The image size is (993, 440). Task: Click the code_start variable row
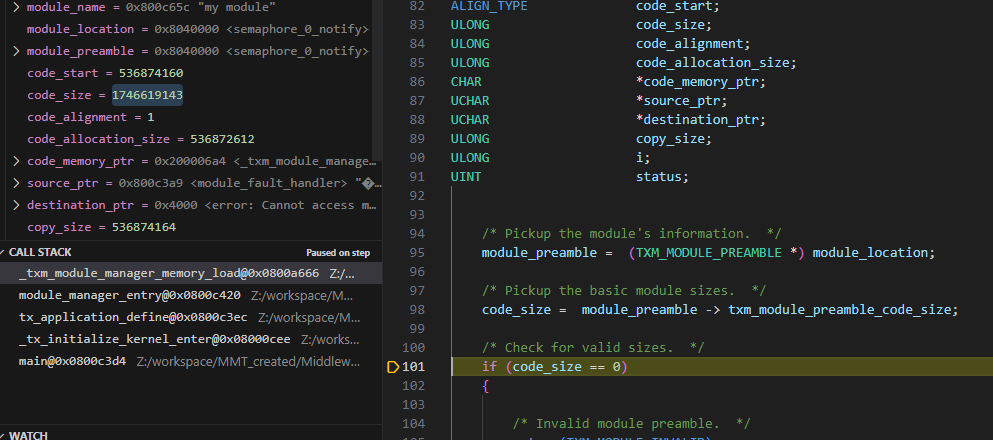(x=105, y=73)
